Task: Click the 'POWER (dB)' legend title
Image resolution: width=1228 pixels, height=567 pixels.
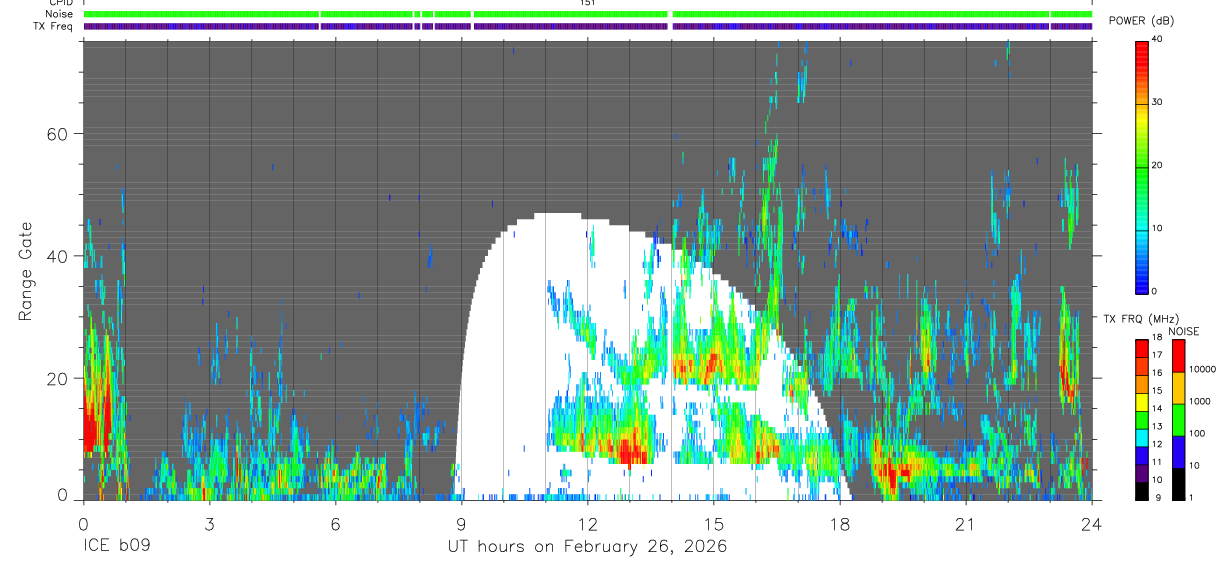Action: point(1142,21)
